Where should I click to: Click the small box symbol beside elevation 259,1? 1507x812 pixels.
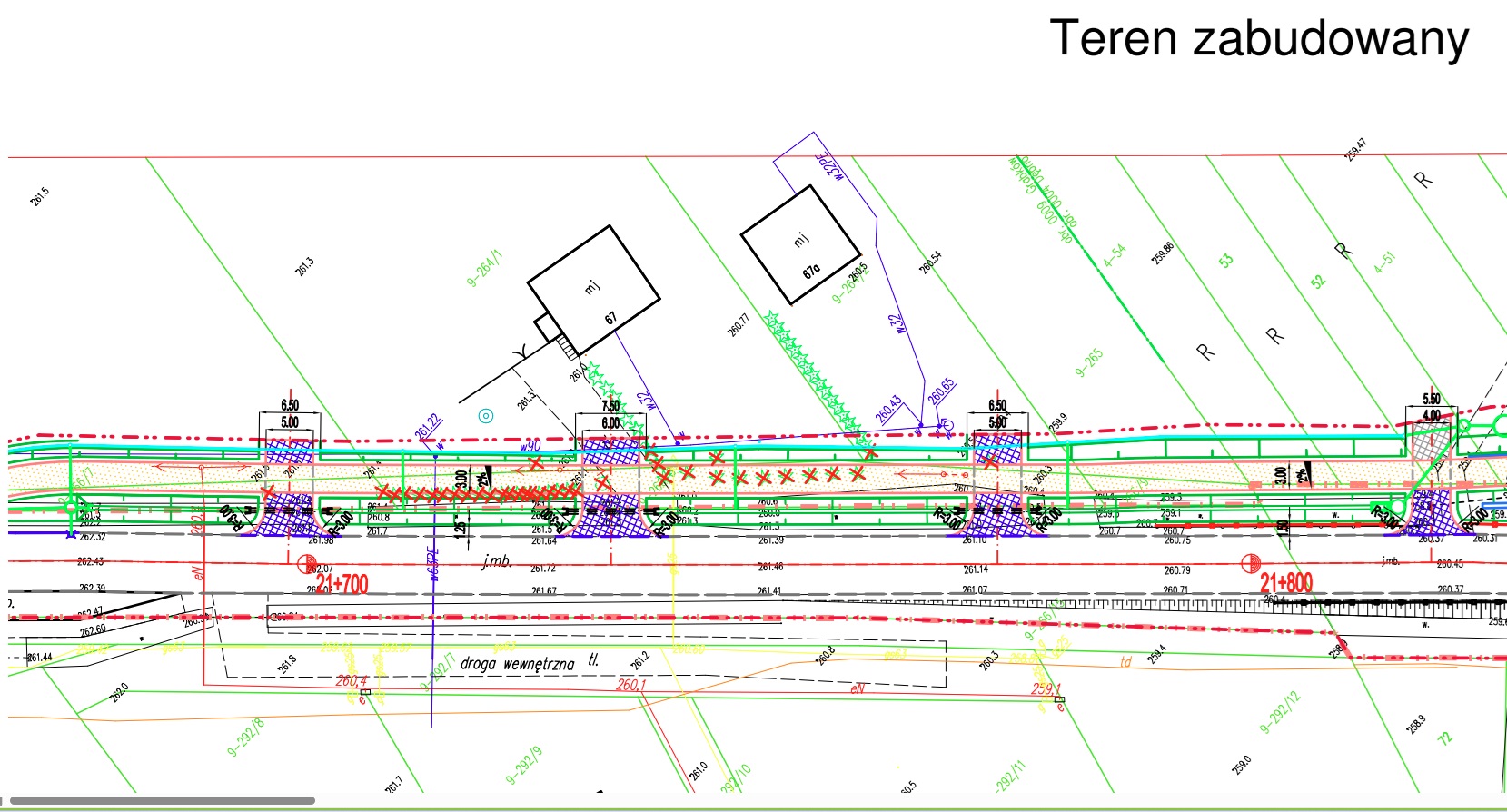coord(1059,699)
